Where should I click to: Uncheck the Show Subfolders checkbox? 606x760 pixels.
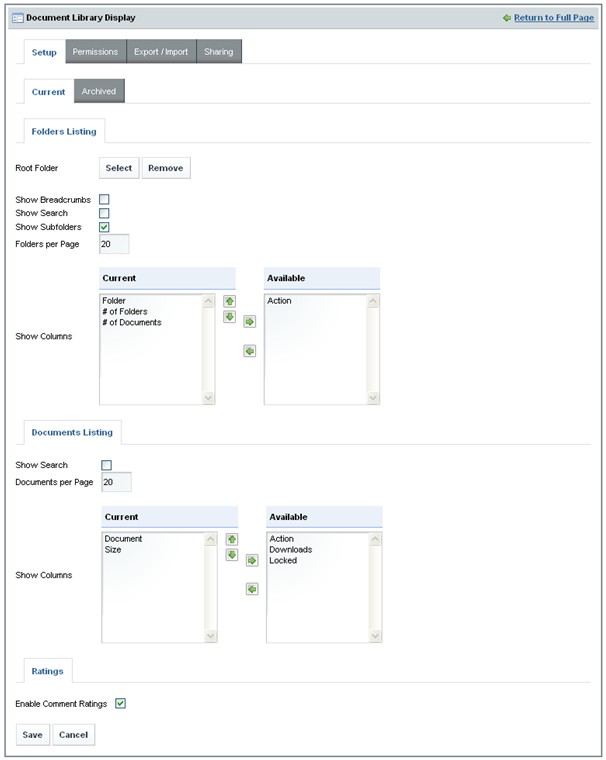pyautogui.click(x=104, y=227)
